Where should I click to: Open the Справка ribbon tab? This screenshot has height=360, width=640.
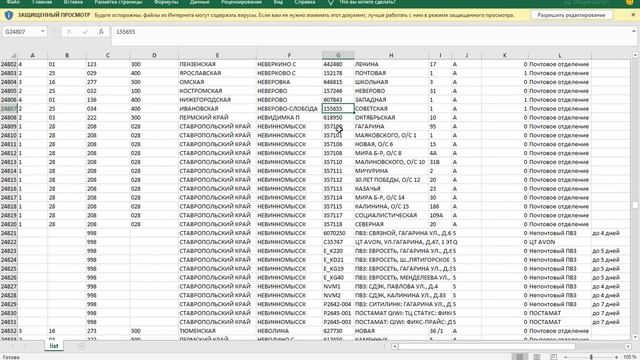(x=304, y=2)
